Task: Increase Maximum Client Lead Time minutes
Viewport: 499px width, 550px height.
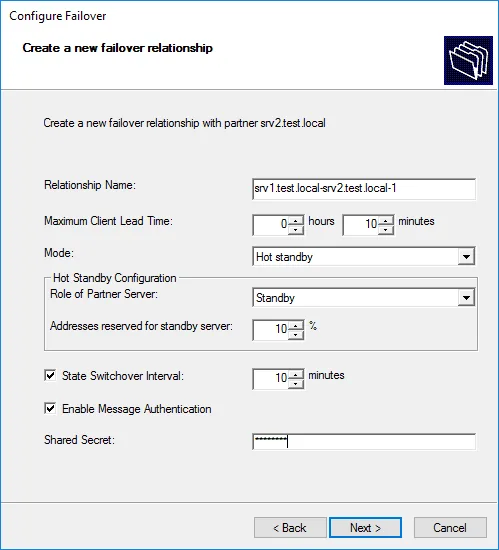Action: click(x=386, y=221)
